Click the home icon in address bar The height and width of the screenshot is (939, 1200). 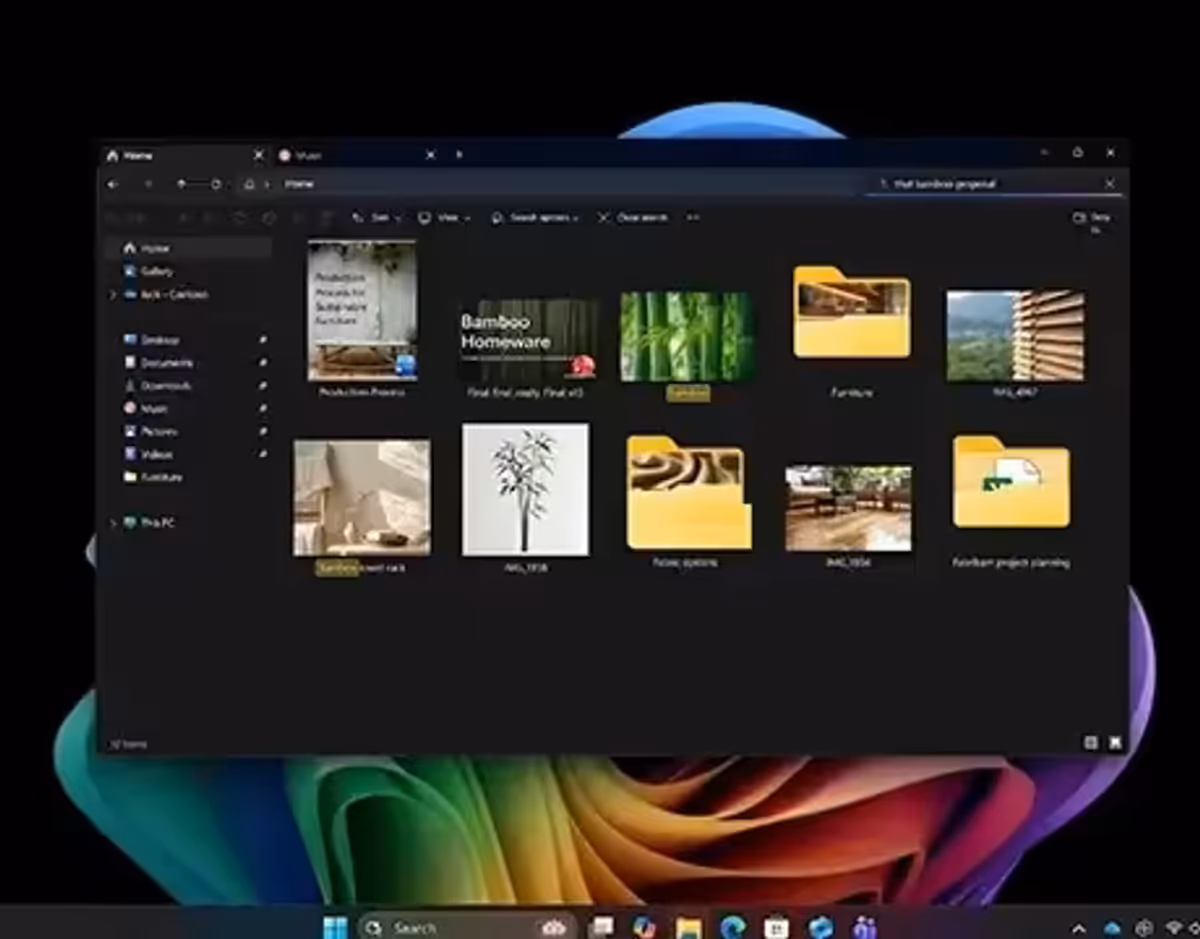coord(250,184)
